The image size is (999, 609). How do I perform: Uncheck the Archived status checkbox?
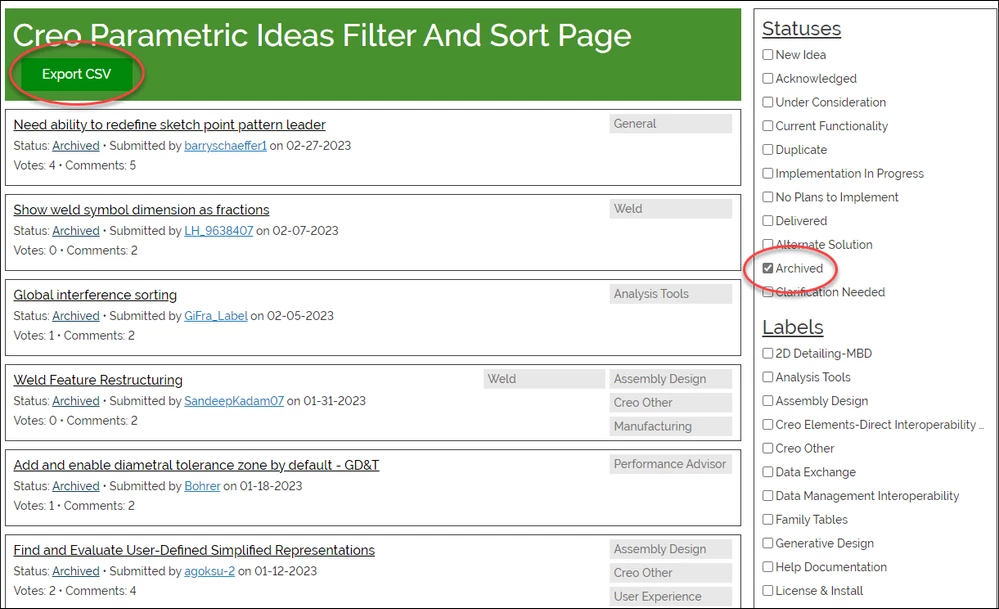[x=768, y=268]
